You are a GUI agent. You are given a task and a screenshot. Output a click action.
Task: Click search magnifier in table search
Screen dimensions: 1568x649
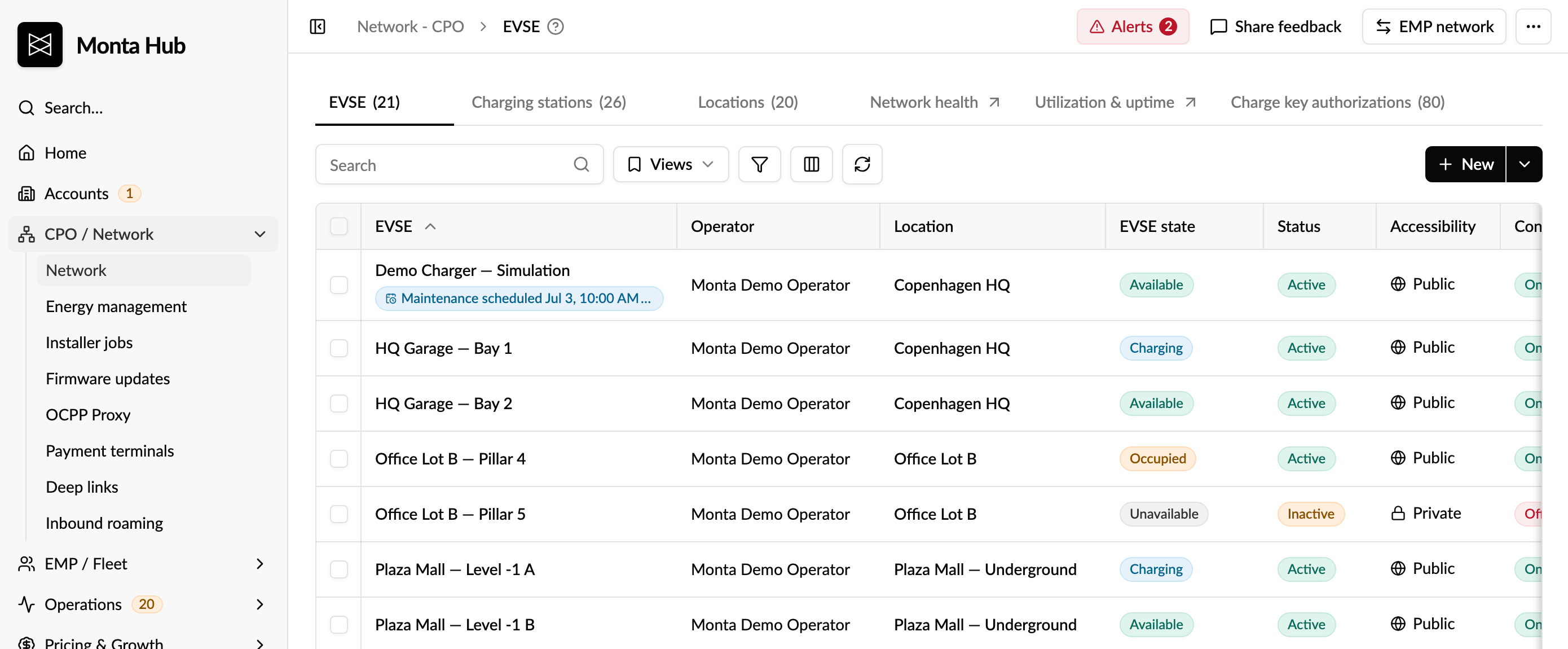(582, 164)
